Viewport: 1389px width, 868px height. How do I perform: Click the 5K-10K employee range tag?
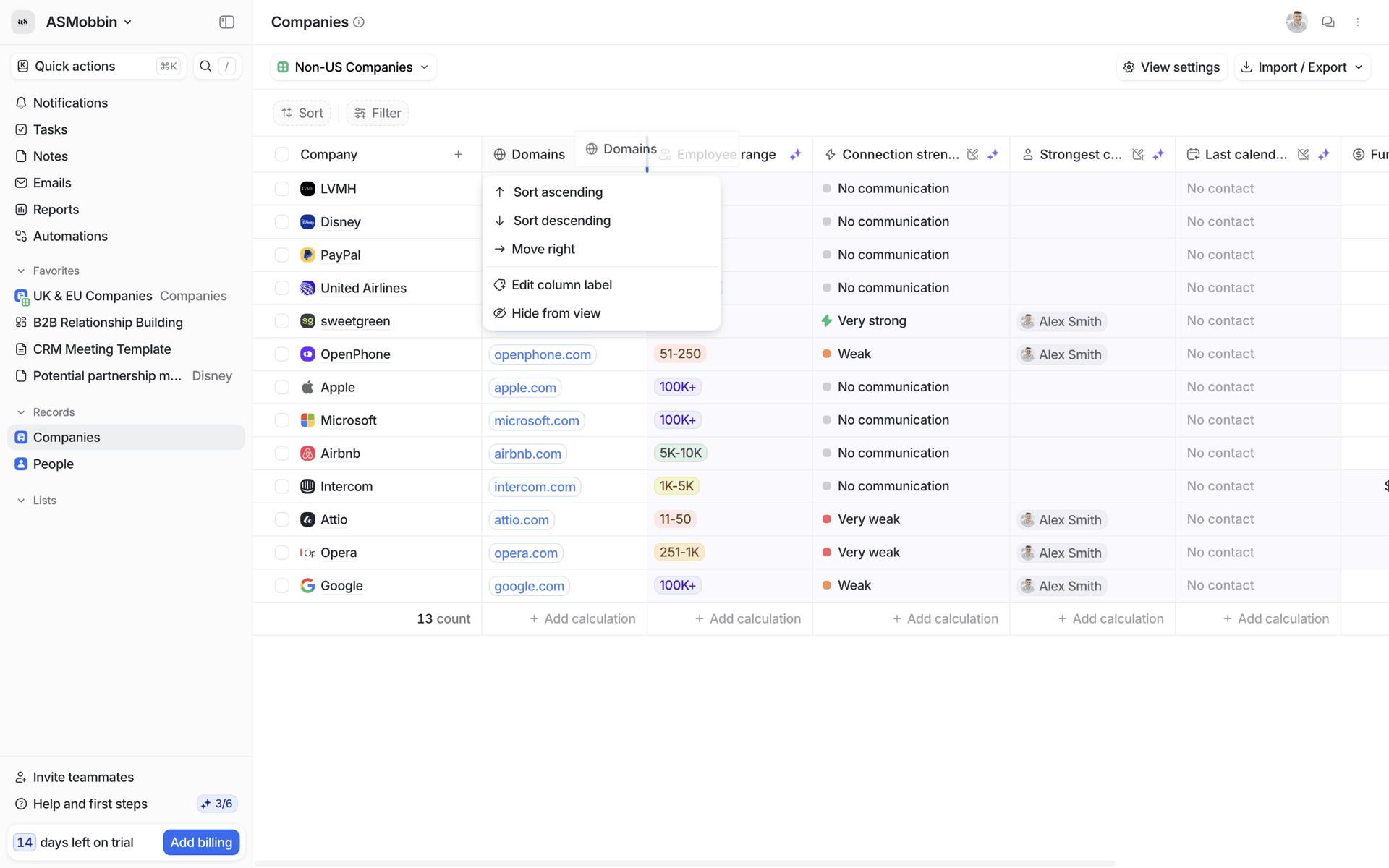point(681,454)
